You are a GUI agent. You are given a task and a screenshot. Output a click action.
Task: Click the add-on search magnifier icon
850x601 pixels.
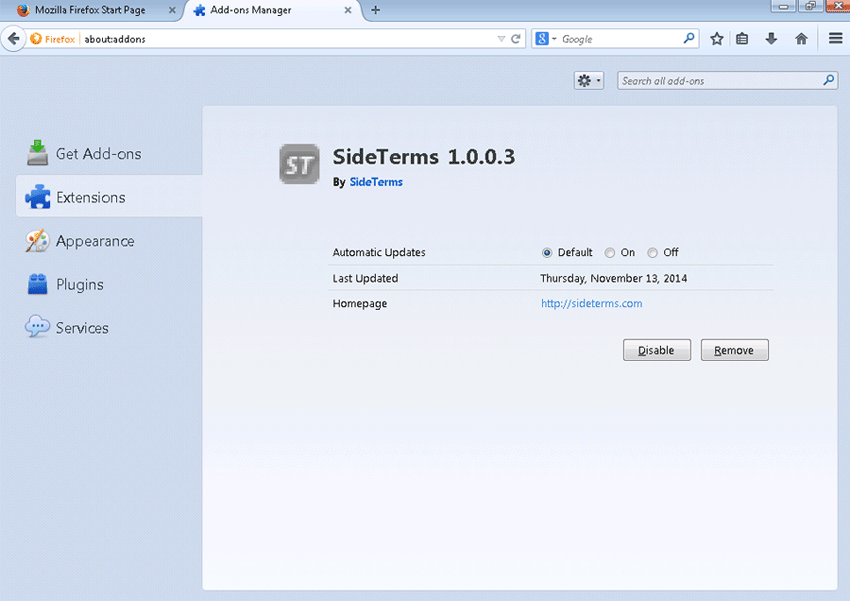click(x=828, y=81)
